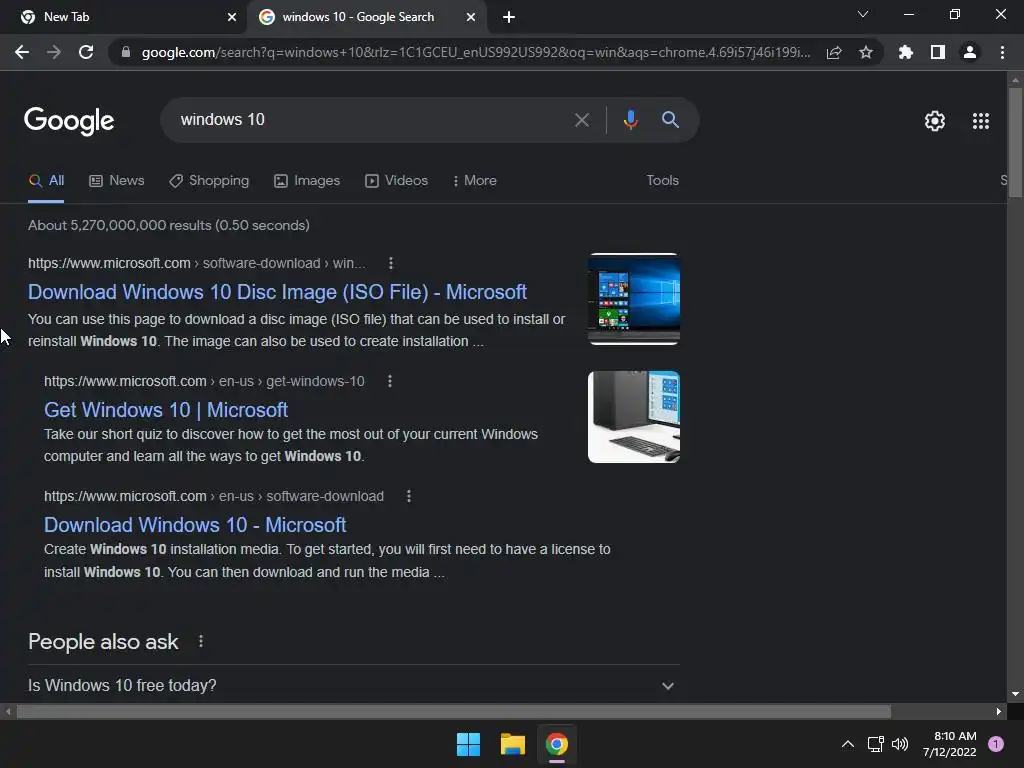Go back to the previous page

22,52
